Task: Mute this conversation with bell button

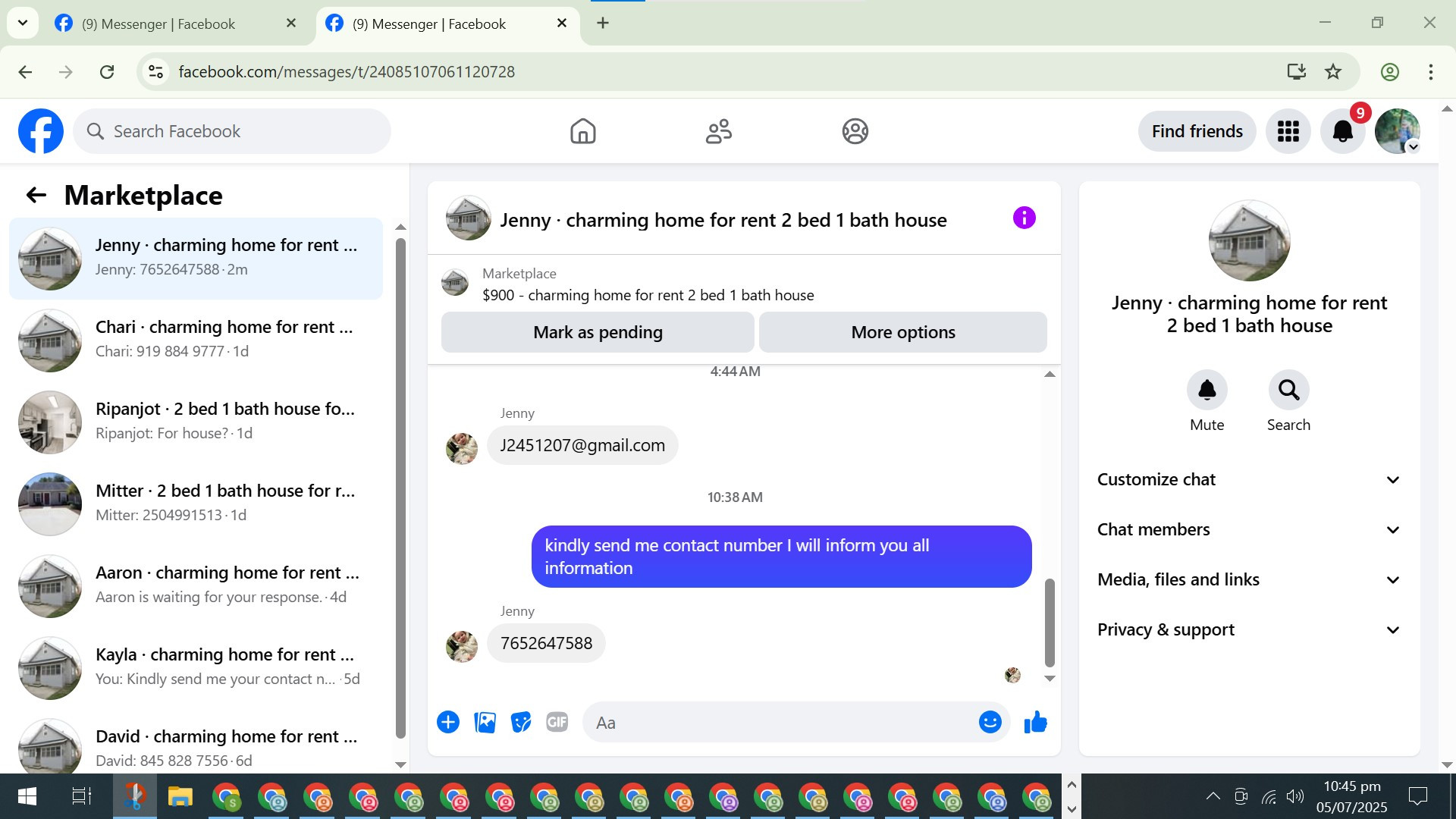Action: [1207, 391]
